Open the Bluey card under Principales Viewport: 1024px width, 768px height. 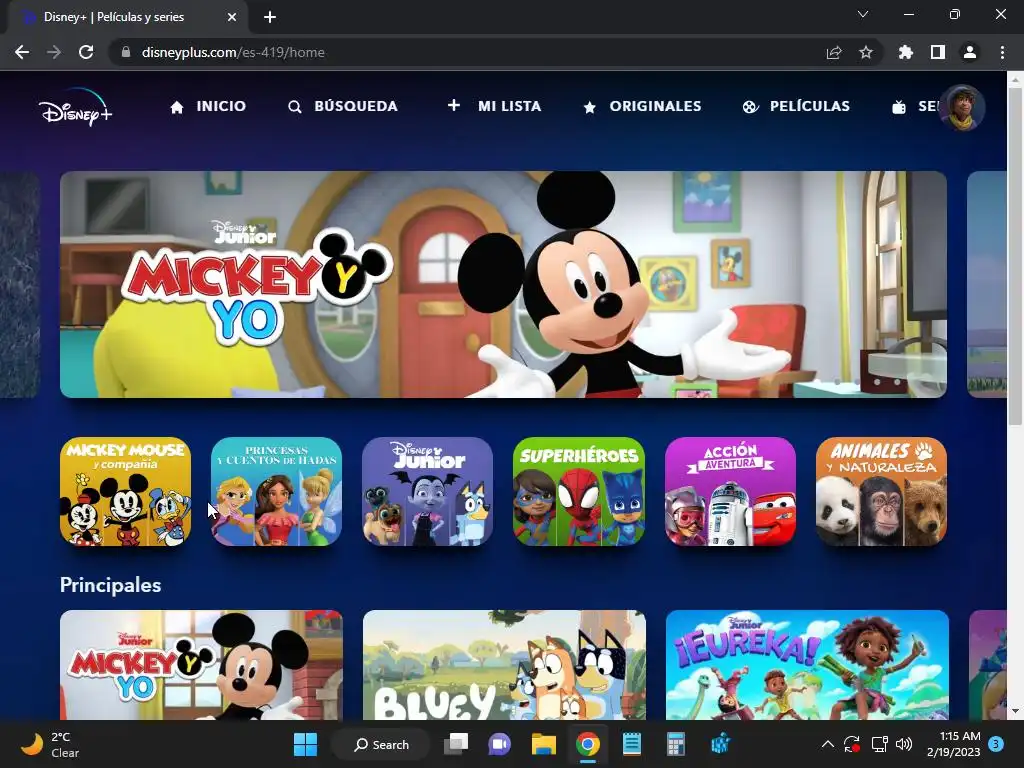[504, 665]
